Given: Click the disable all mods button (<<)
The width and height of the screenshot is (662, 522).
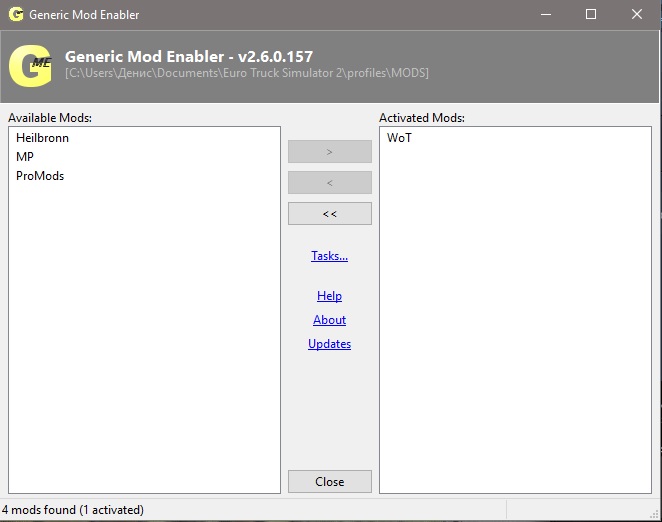Looking at the screenshot, I should click(x=330, y=214).
